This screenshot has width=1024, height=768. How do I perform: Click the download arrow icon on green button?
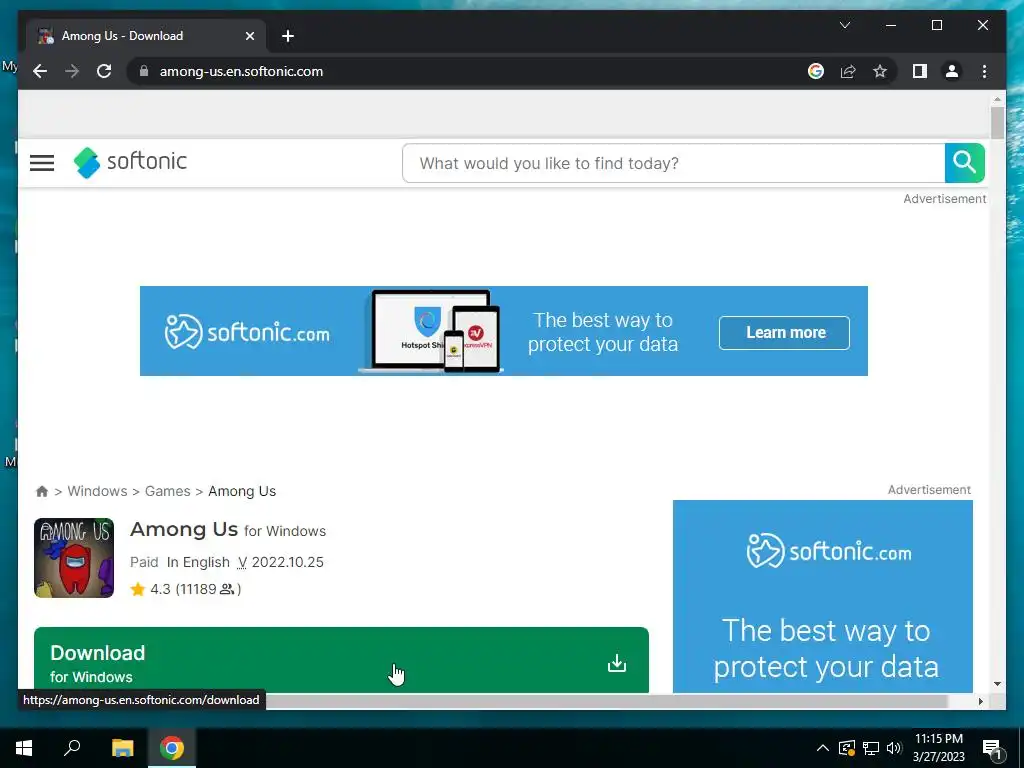[616, 664]
